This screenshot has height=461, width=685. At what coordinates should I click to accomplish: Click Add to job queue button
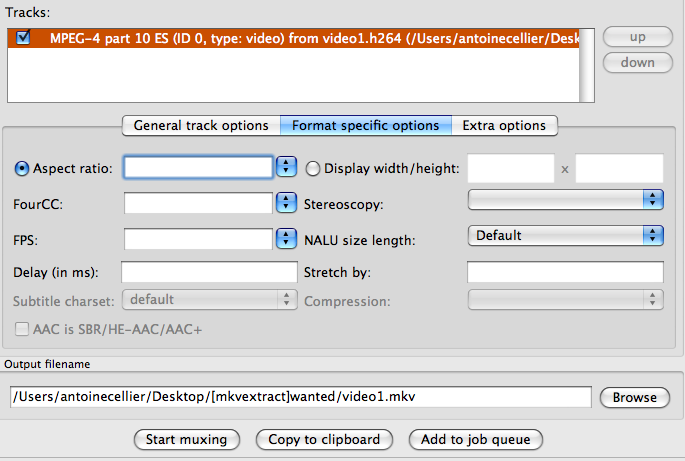click(x=476, y=440)
